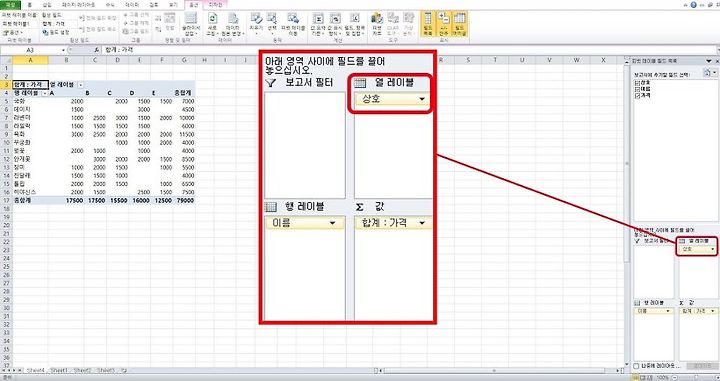720x381 pixels.
Task: Switch to the 데이터 ribbon tab
Action: click(x=132, y=5)
